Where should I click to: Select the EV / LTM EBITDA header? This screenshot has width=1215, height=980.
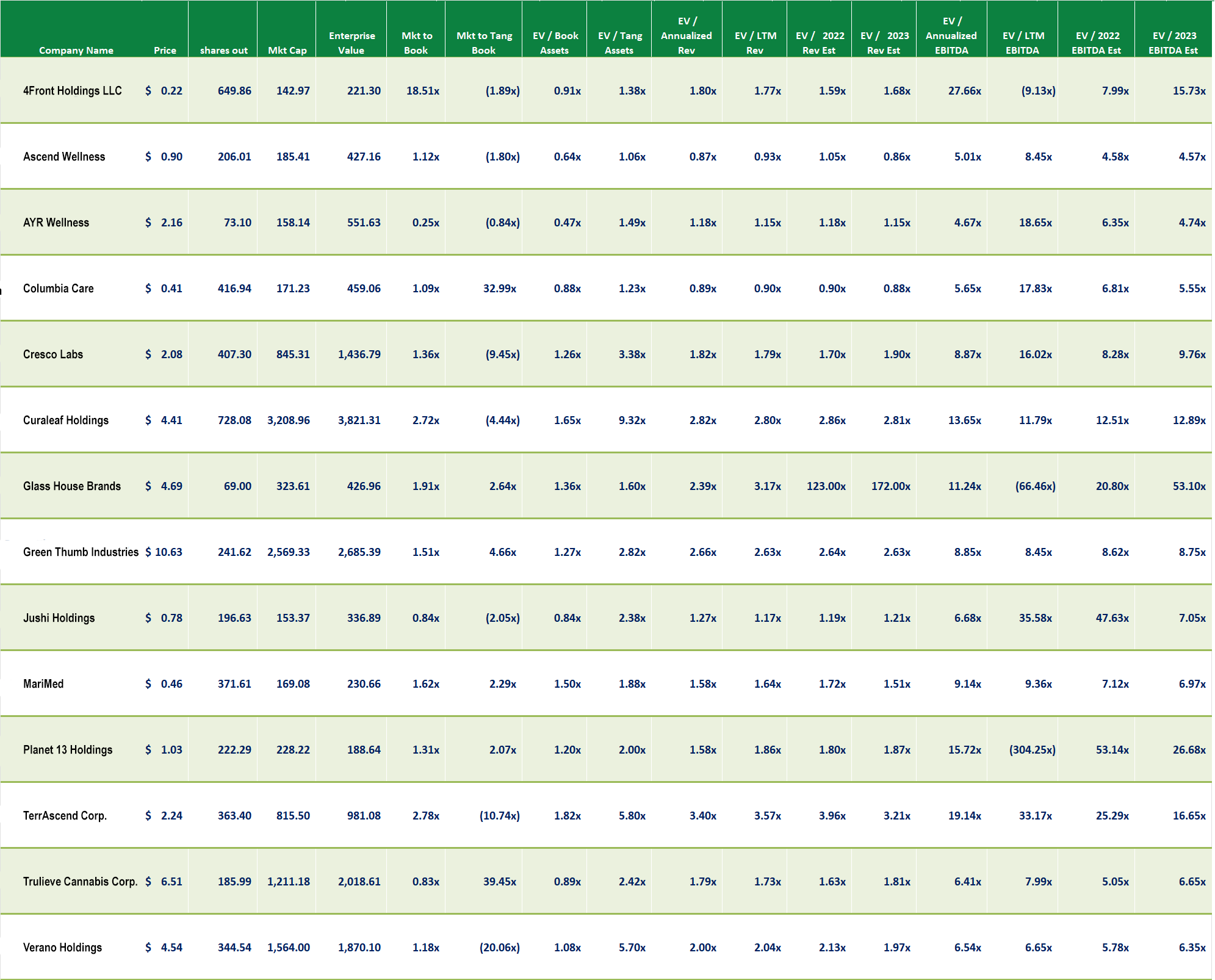(x=1023, y=43)
